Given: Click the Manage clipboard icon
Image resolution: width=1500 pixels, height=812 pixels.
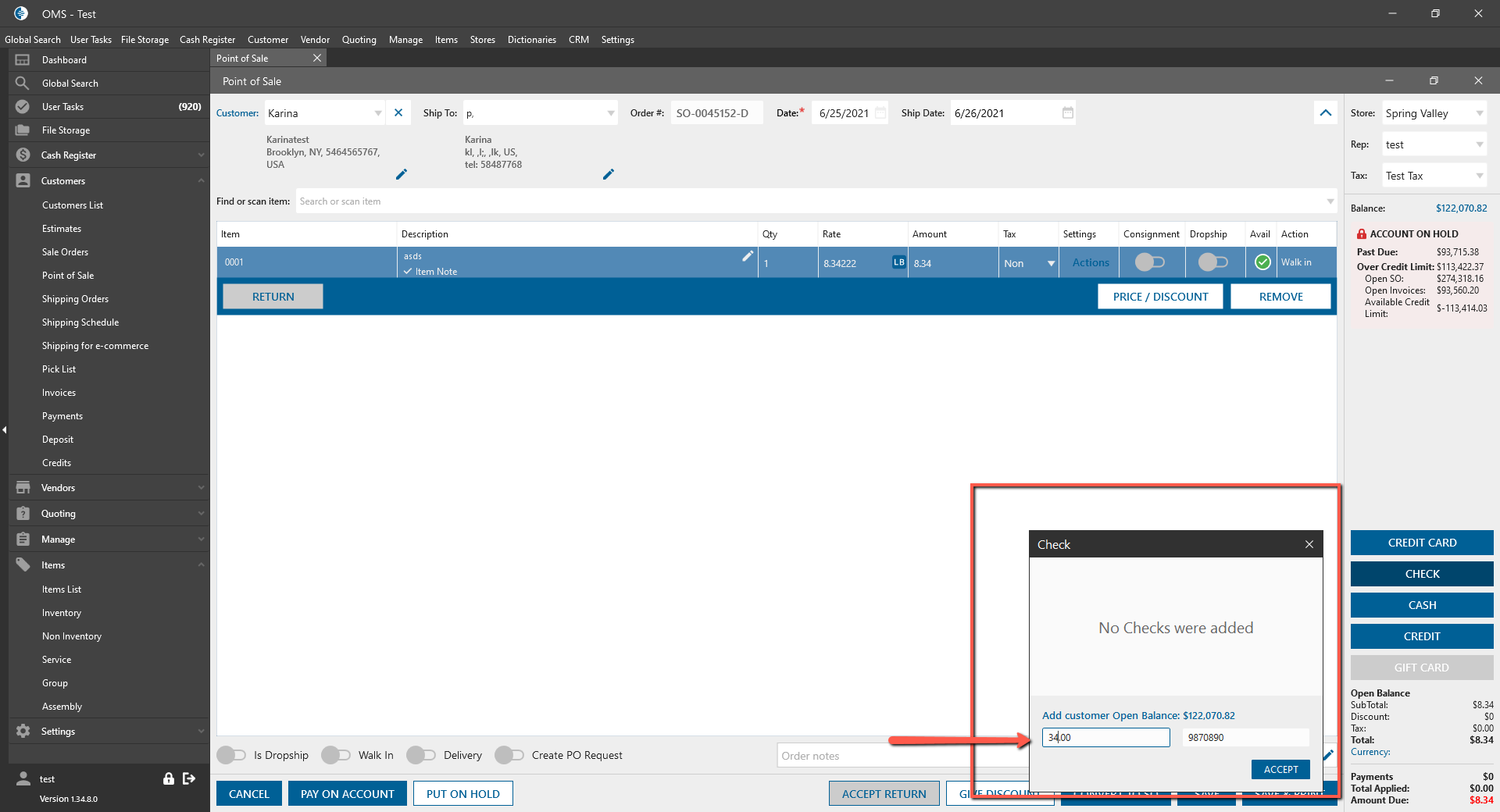Looking at the screenshot, I should [23, 539].
